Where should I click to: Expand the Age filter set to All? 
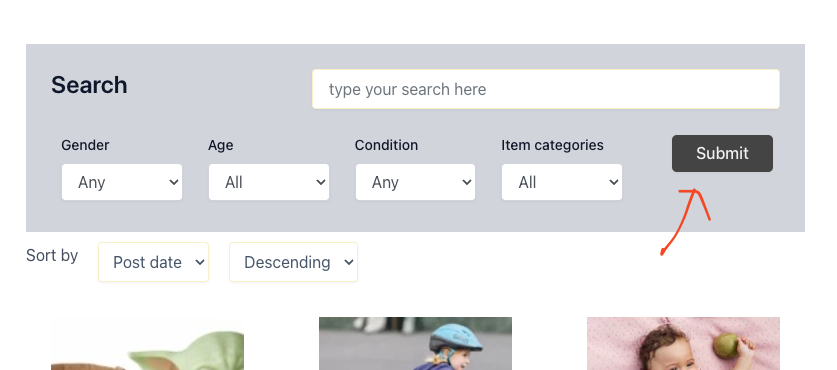click(269, 182)
